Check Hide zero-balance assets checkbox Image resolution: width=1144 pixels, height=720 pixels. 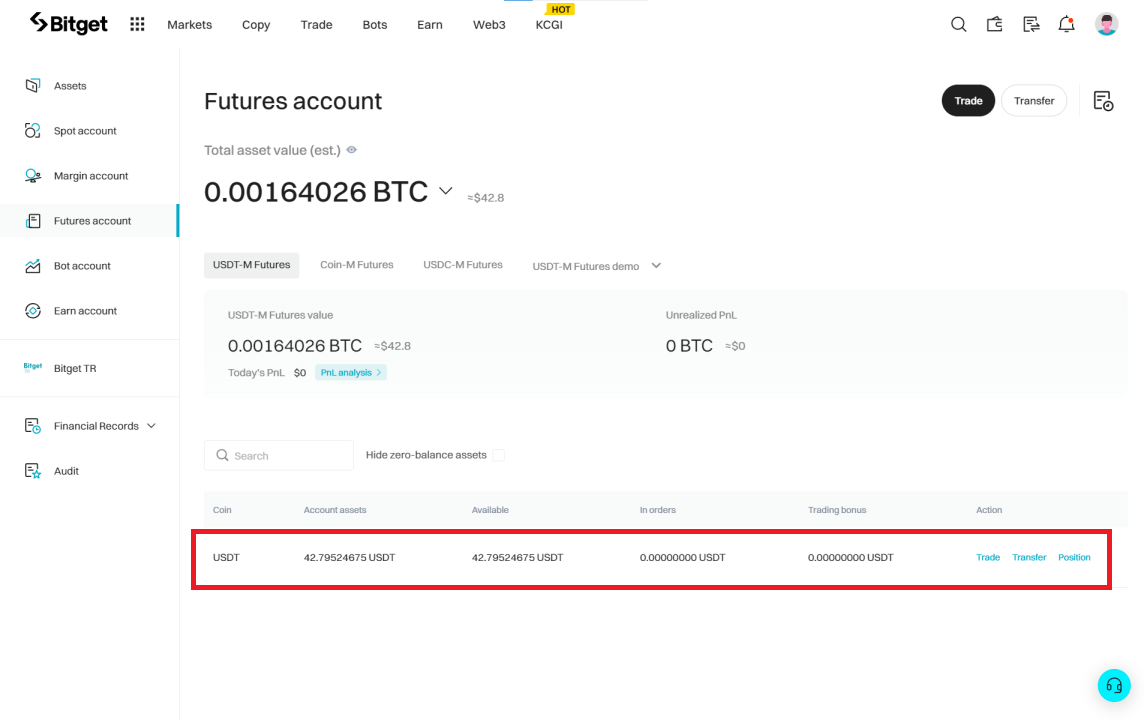pyautogui.click(x=498, y=455)
